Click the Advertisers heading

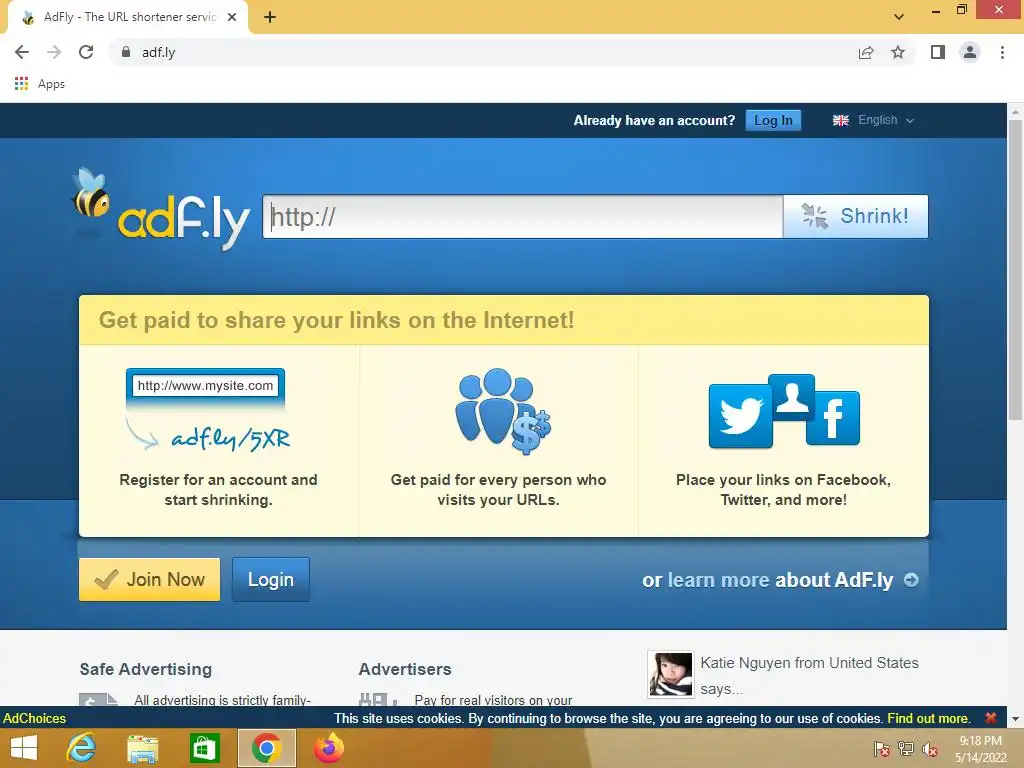pos(405,669)
